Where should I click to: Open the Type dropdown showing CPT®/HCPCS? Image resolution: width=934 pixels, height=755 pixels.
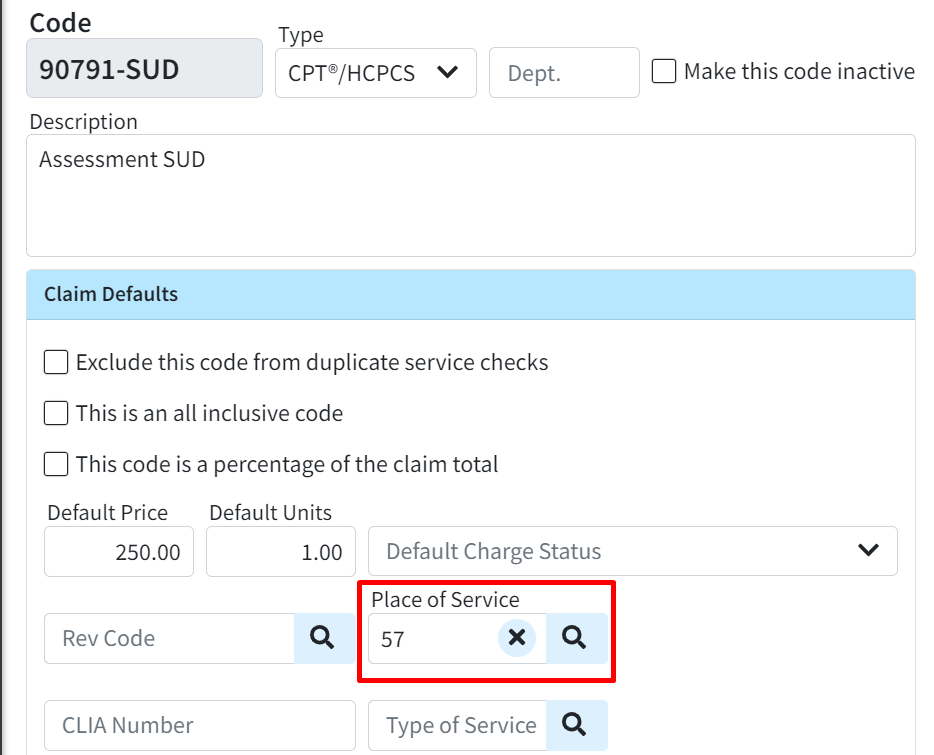pos(375,72)
